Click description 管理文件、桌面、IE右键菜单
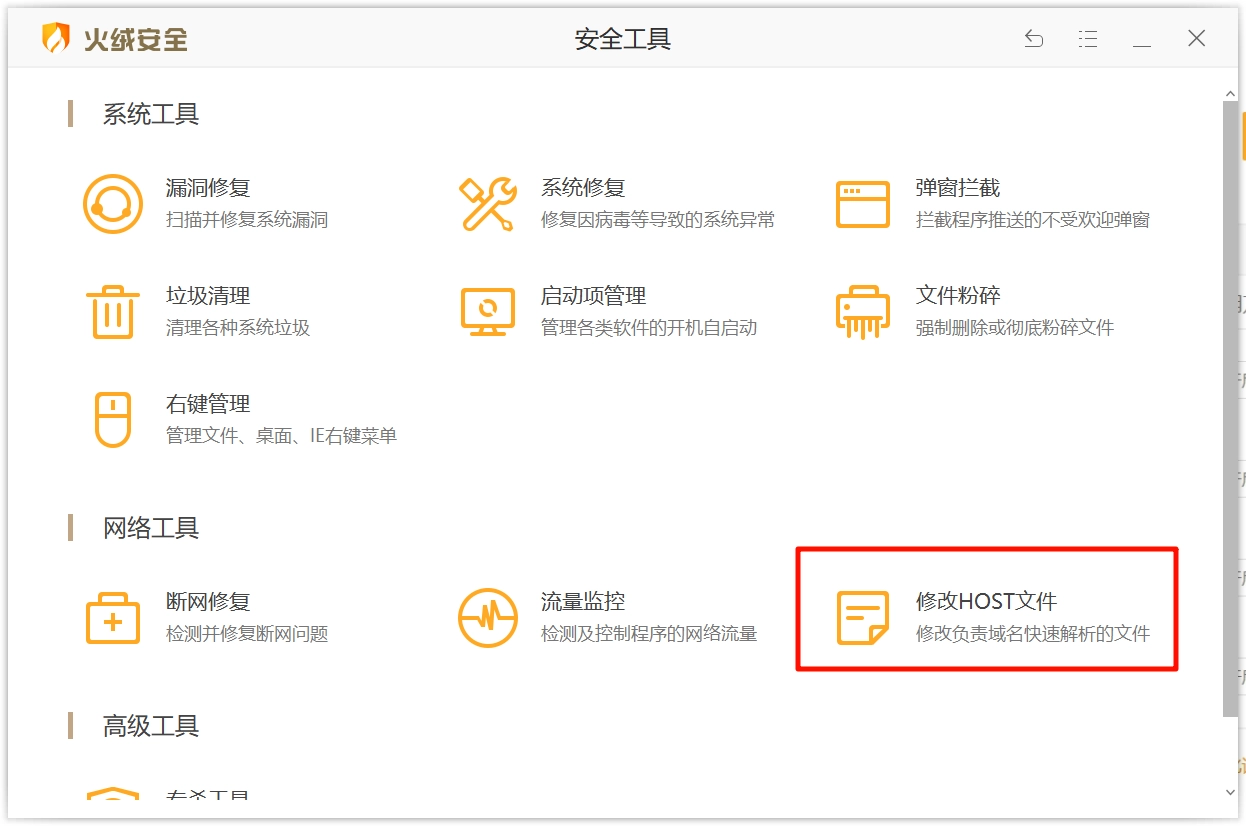This screenshot has width=1246, height=826. coord(282,436)
